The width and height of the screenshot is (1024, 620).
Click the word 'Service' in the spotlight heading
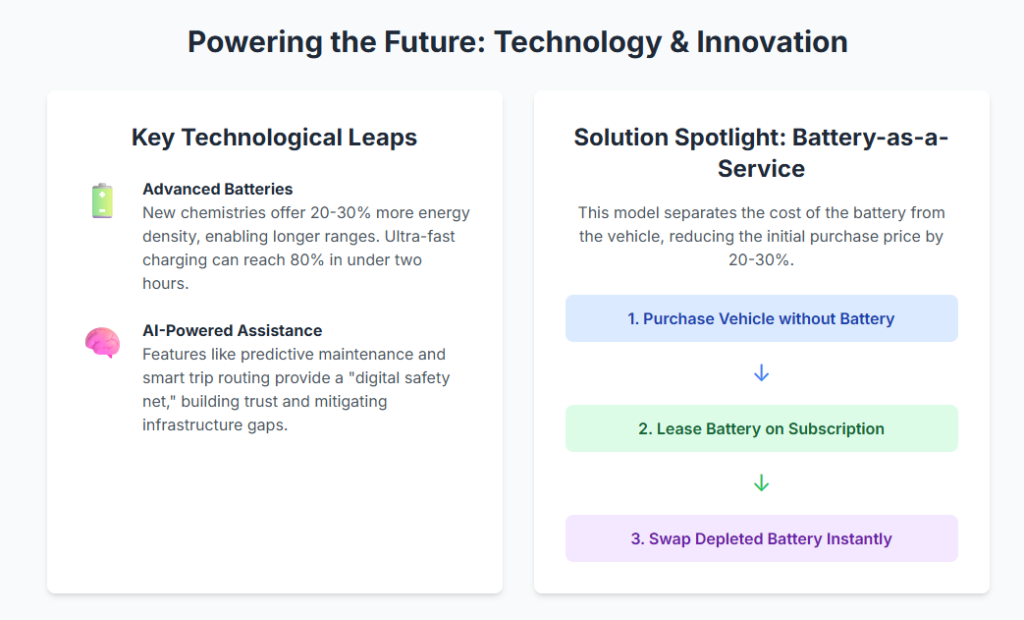pyautogui.click(x=761, y=169)
